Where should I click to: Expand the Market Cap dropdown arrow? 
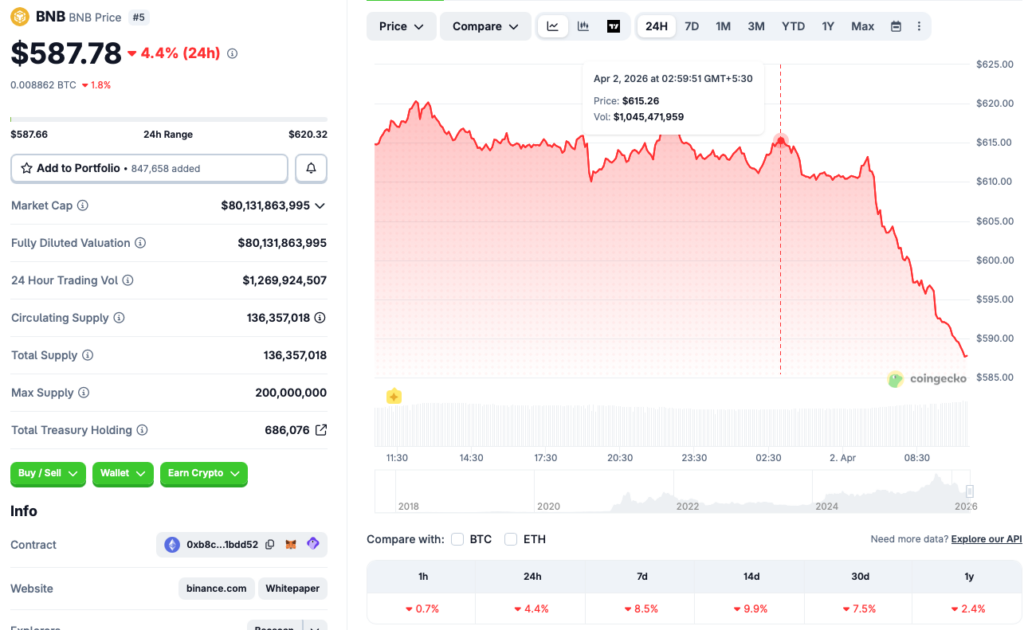tap(322, 205)
